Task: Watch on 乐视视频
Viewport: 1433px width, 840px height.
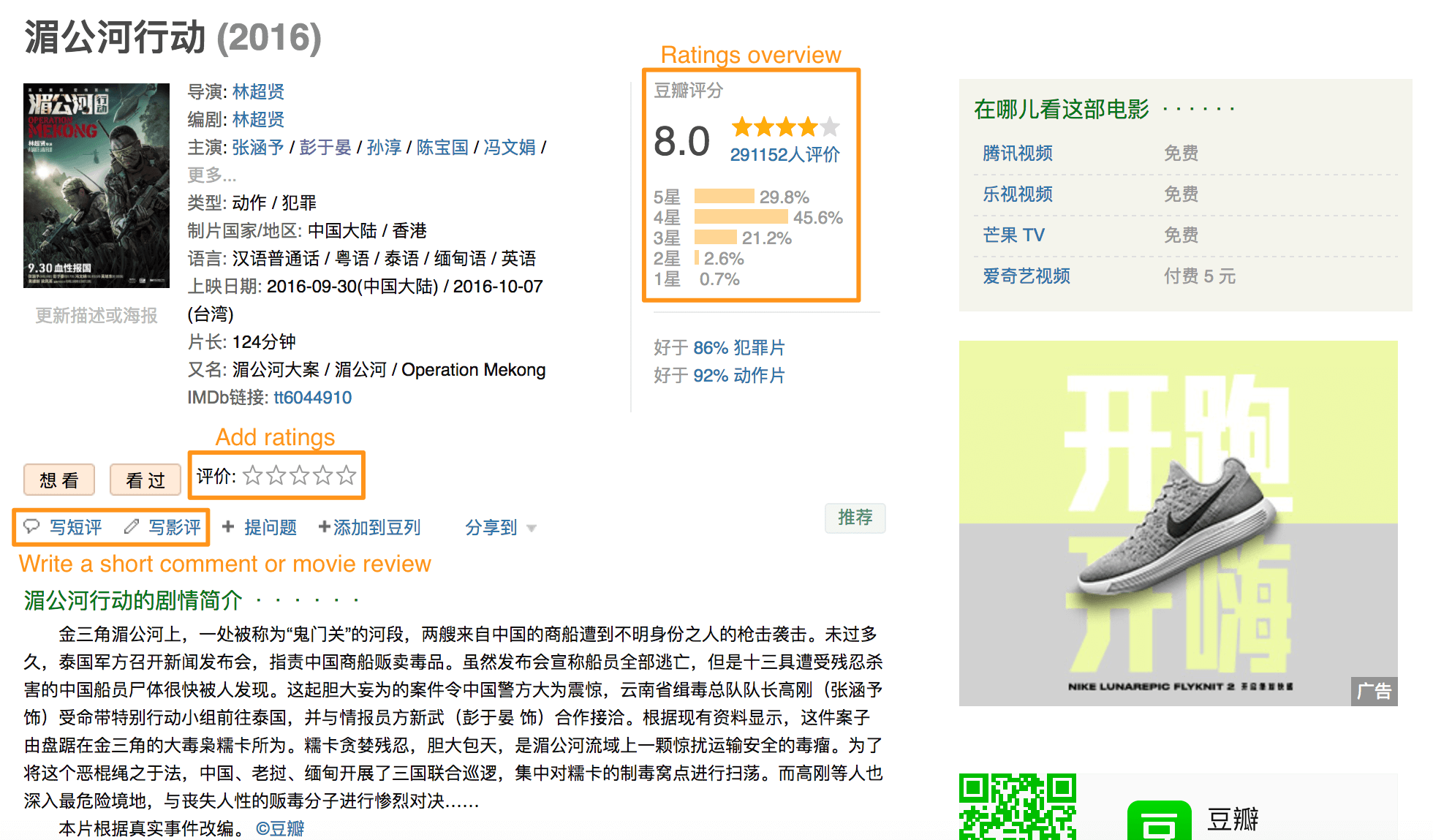Action: (x=1018, y=194)
